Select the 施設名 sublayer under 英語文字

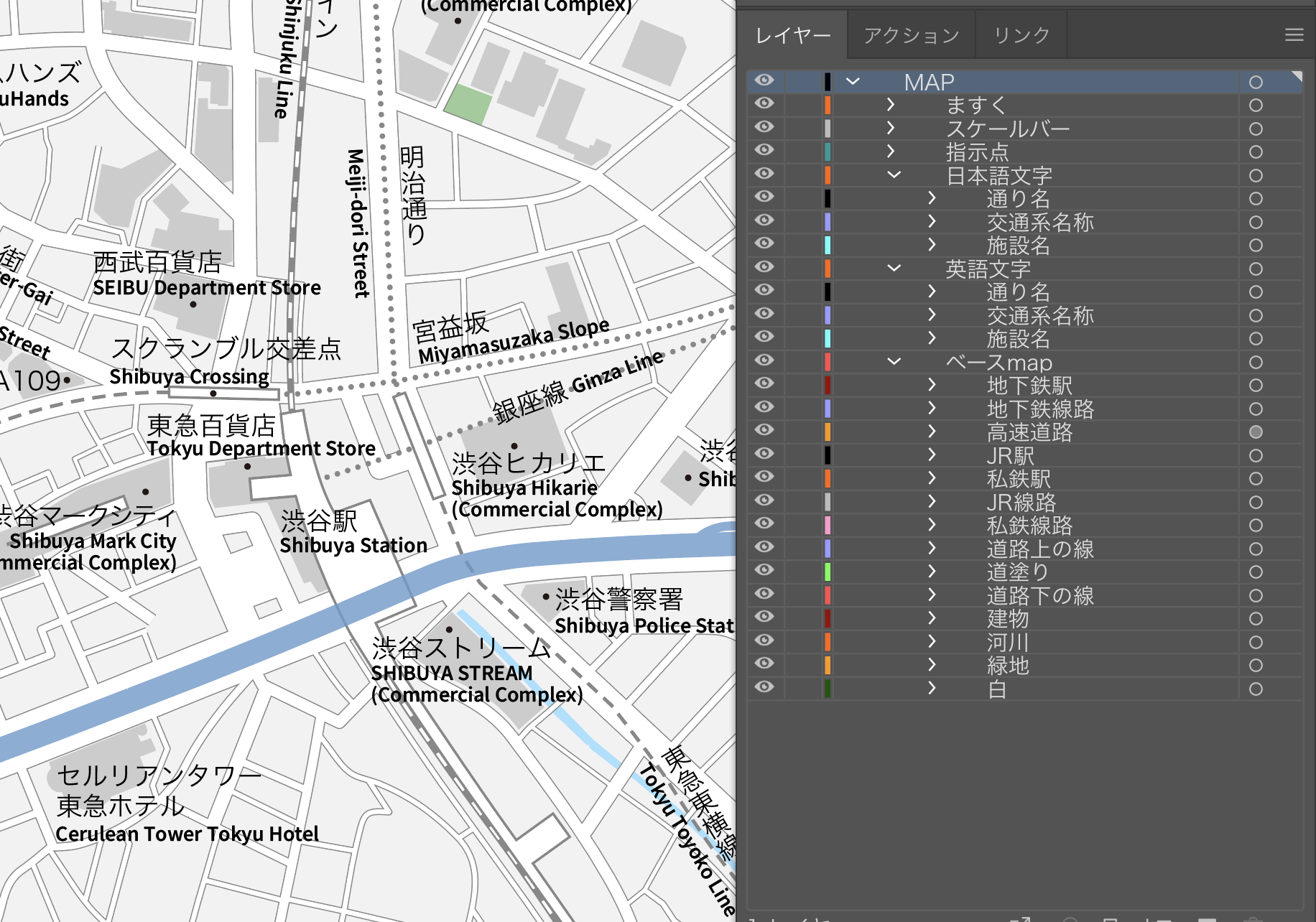coord(1025,338)
